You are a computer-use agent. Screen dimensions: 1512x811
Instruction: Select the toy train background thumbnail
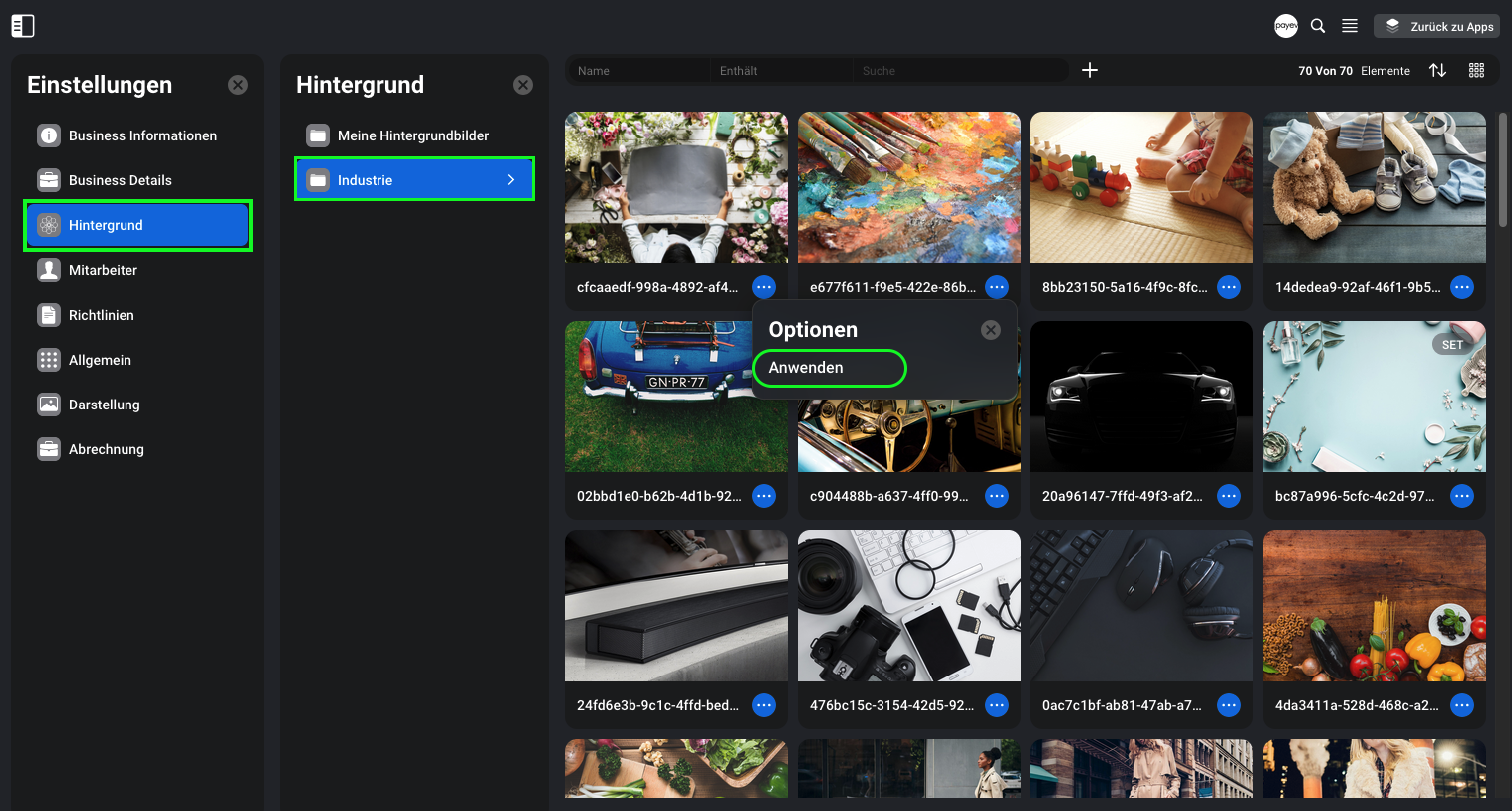(x=1141, y=187)
